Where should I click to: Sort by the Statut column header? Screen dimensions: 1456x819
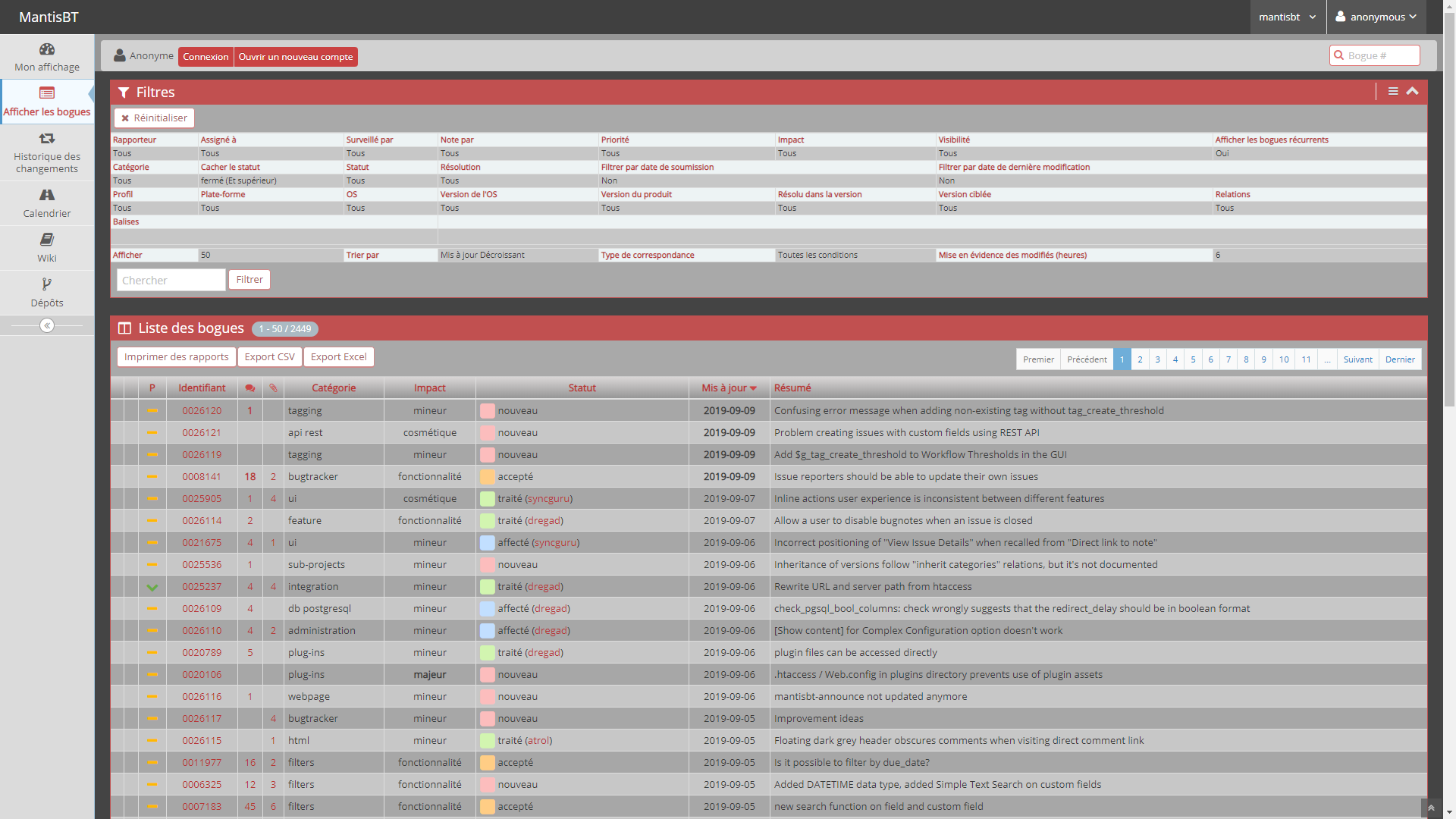click(x=582, y=388)
